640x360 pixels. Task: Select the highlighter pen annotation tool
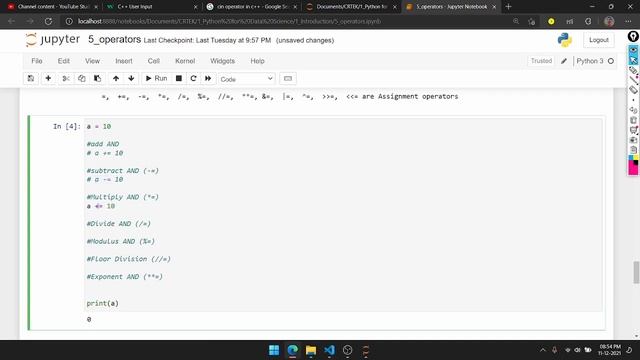(633, 70)
